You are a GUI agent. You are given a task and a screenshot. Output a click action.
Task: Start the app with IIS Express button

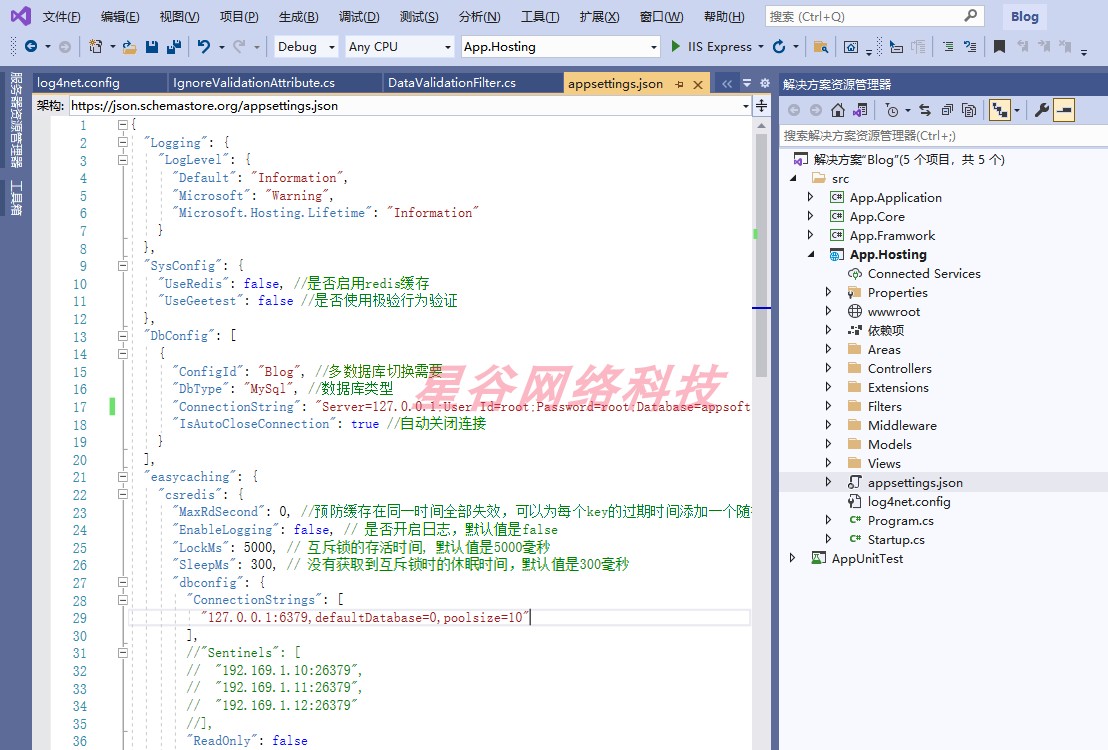[711, 47]
